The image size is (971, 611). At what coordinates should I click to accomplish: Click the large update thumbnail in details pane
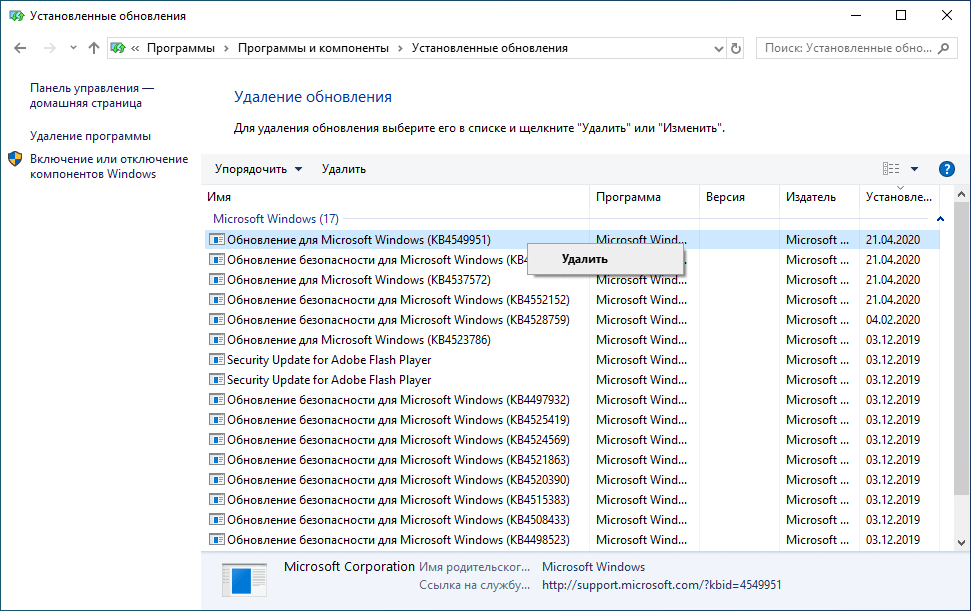point(244,580)
